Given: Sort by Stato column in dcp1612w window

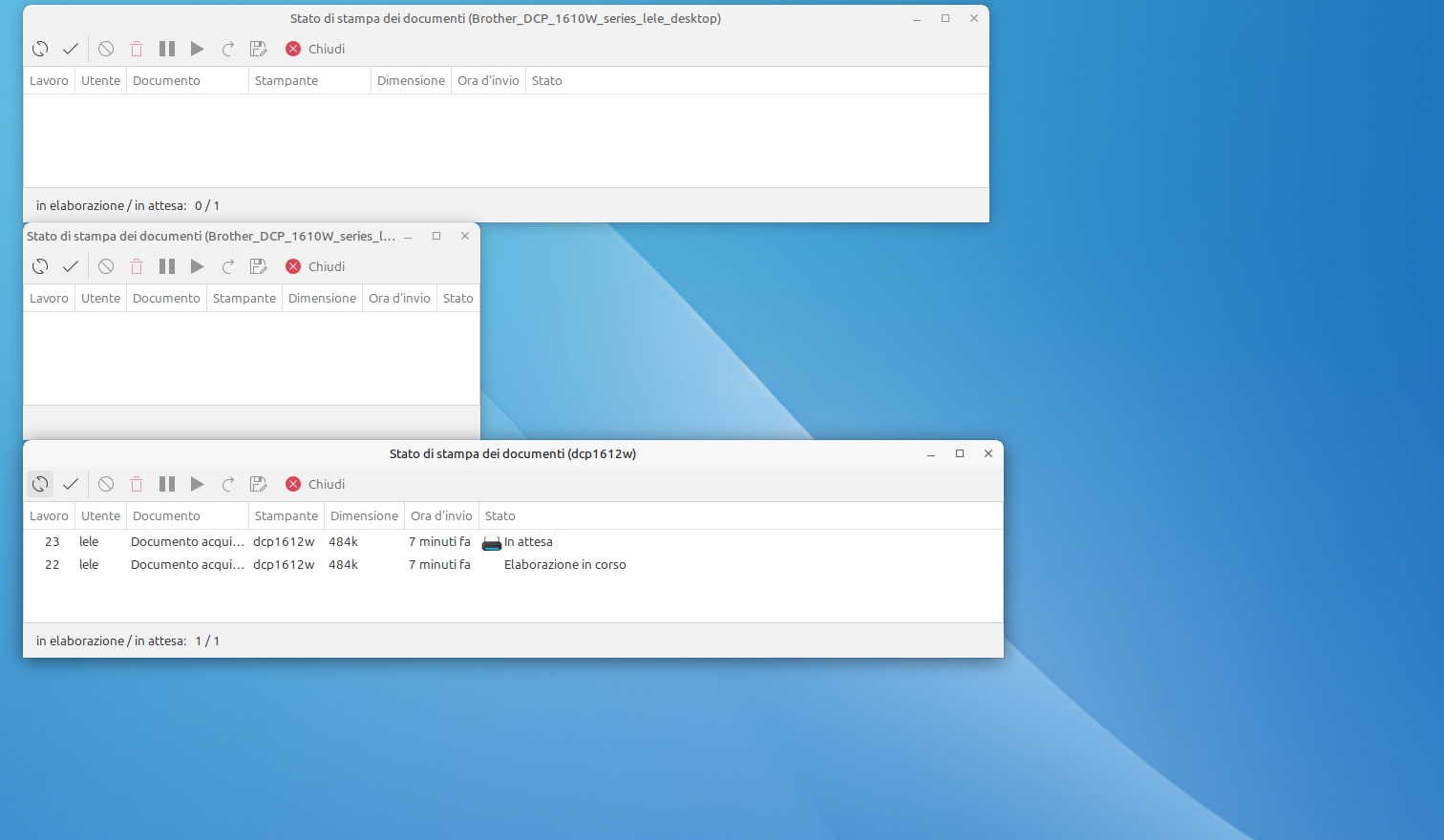Looking at the screenshot, I should click(740, 515).
